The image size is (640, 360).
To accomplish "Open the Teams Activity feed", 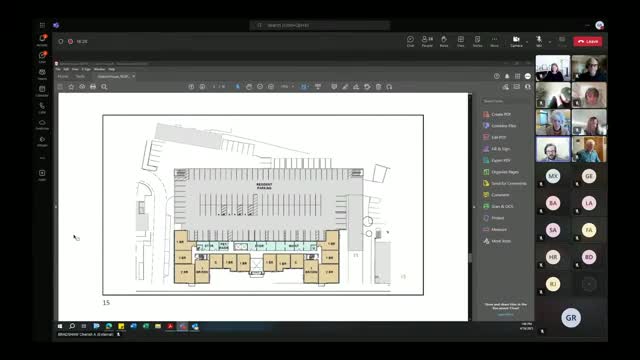I will (42, 40).
